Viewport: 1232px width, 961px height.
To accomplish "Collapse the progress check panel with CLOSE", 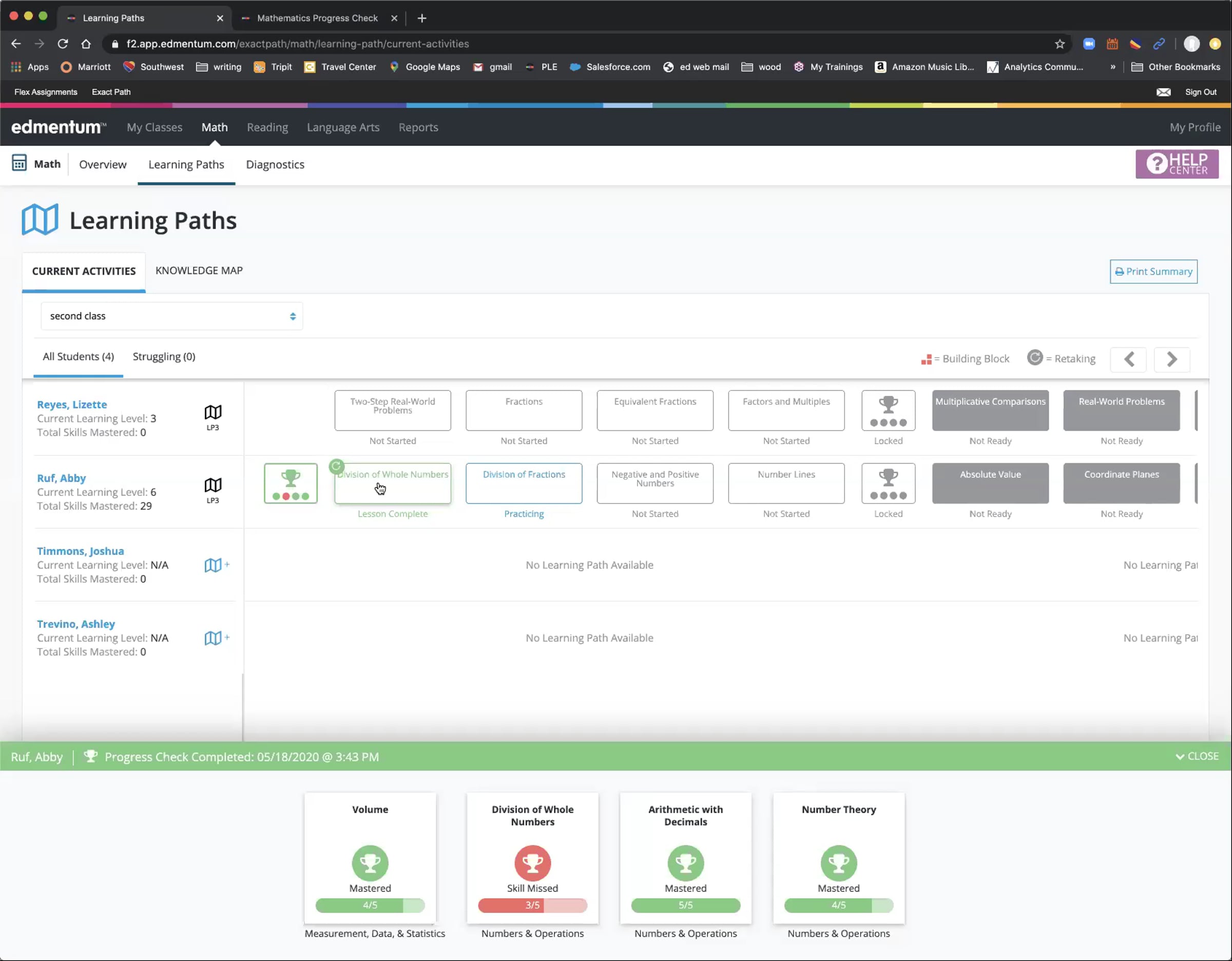I will pos(1197,756).
